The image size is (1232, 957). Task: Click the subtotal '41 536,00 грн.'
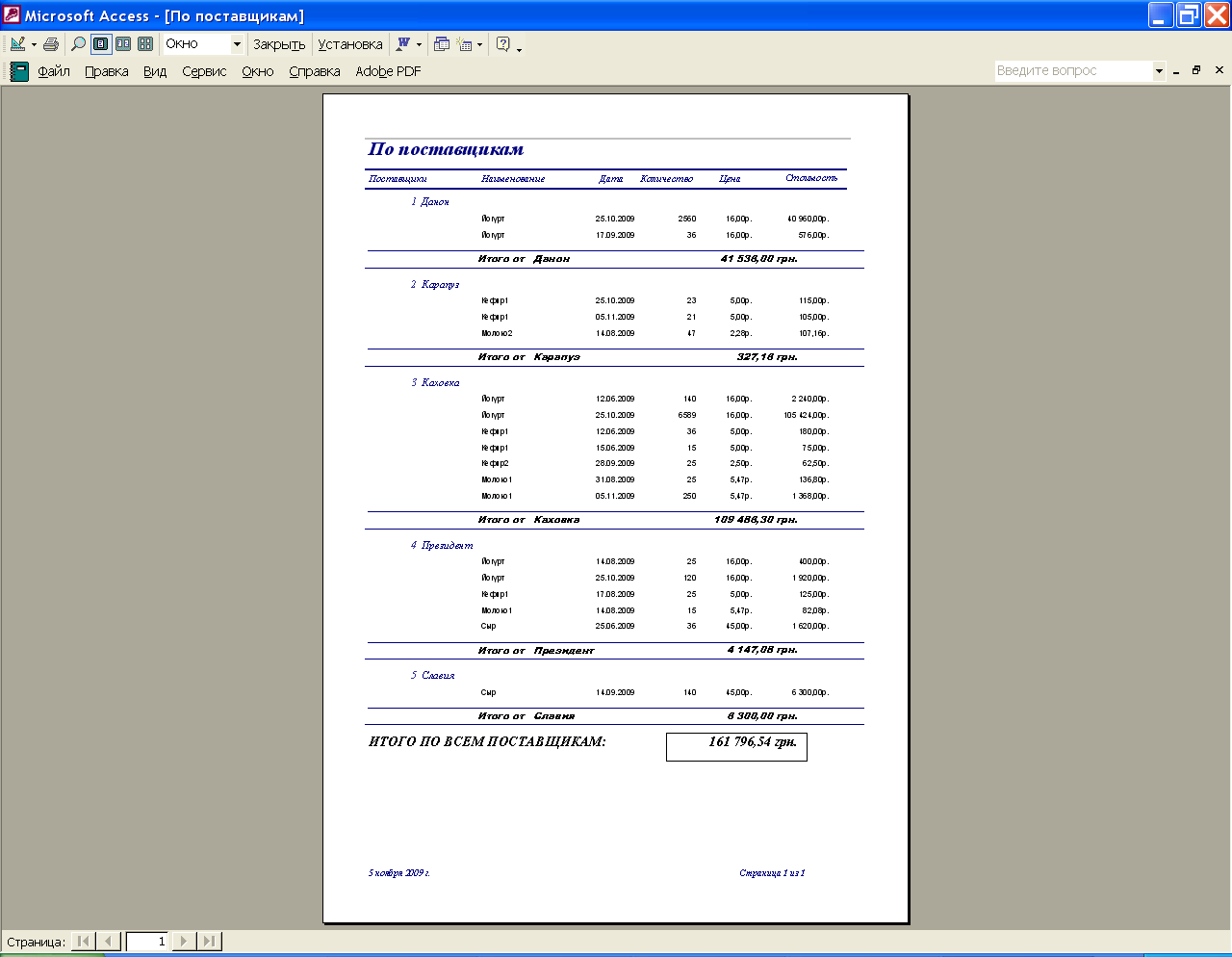pyautogui.click(x=759, y=259)
